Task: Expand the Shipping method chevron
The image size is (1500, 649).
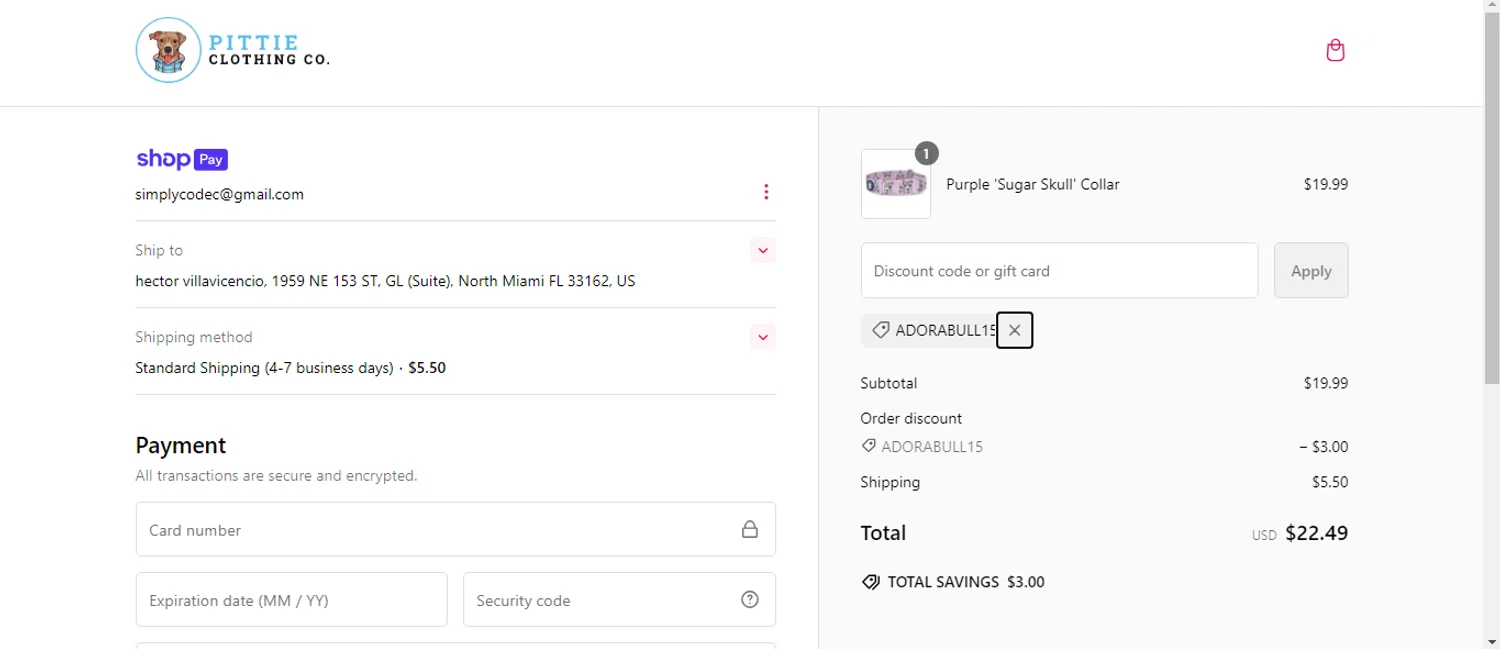Action: point(763,337)
